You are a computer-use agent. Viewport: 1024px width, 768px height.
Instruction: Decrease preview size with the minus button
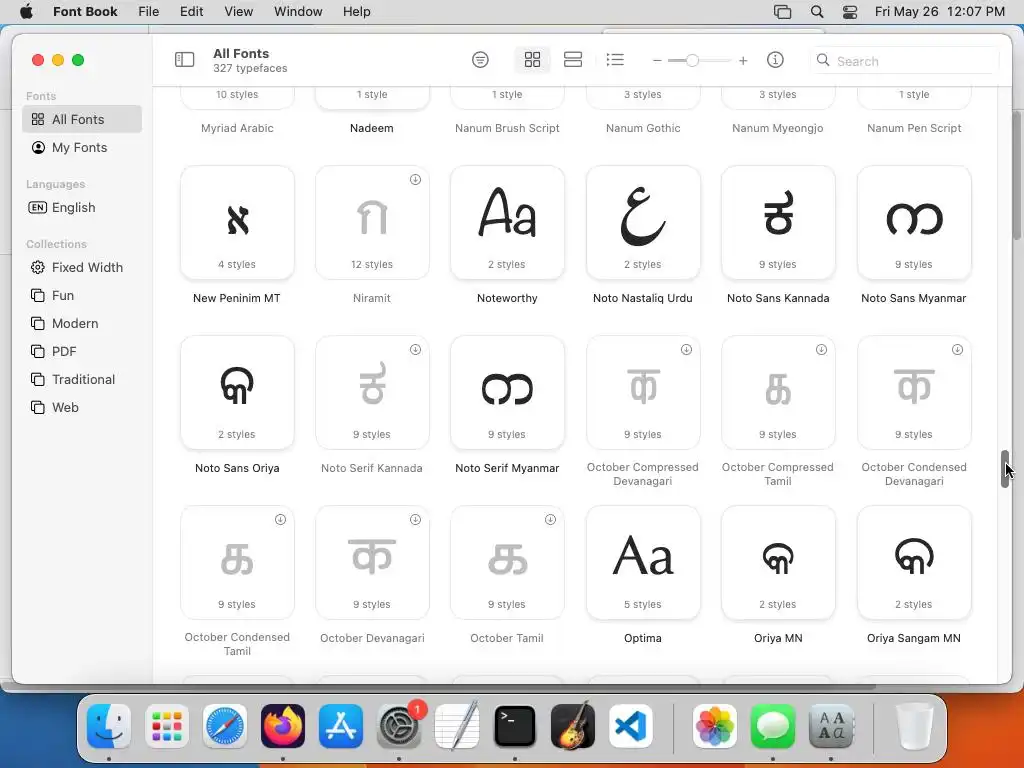click(657, 61)
